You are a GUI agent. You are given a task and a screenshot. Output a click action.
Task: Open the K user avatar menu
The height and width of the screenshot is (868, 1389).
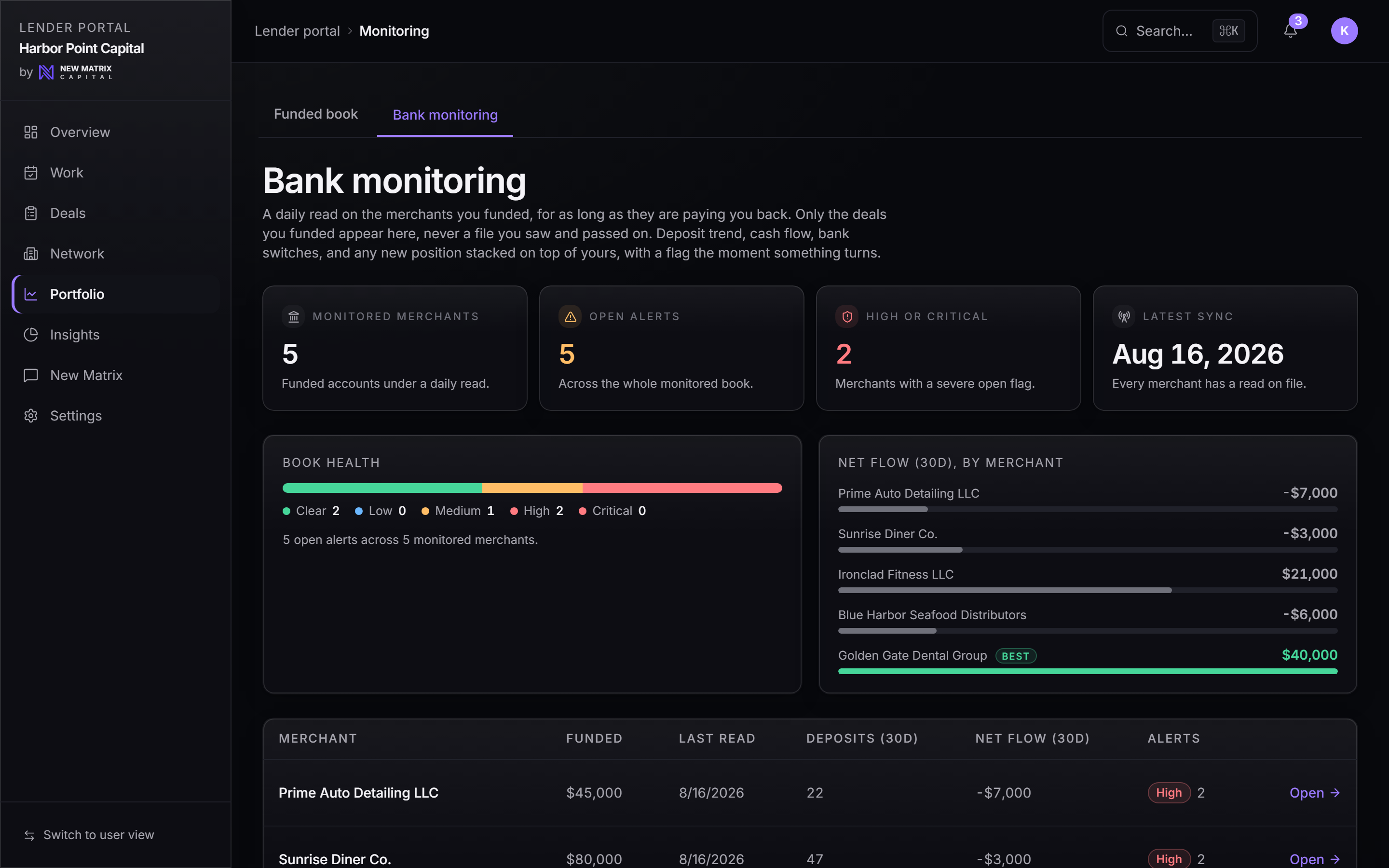click(1344, 31)
